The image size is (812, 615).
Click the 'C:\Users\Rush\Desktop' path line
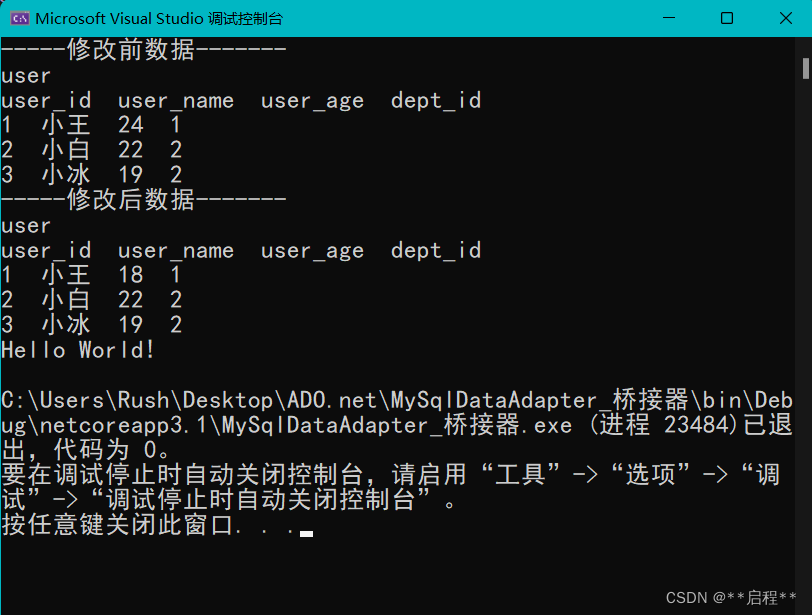coord(397,400)
